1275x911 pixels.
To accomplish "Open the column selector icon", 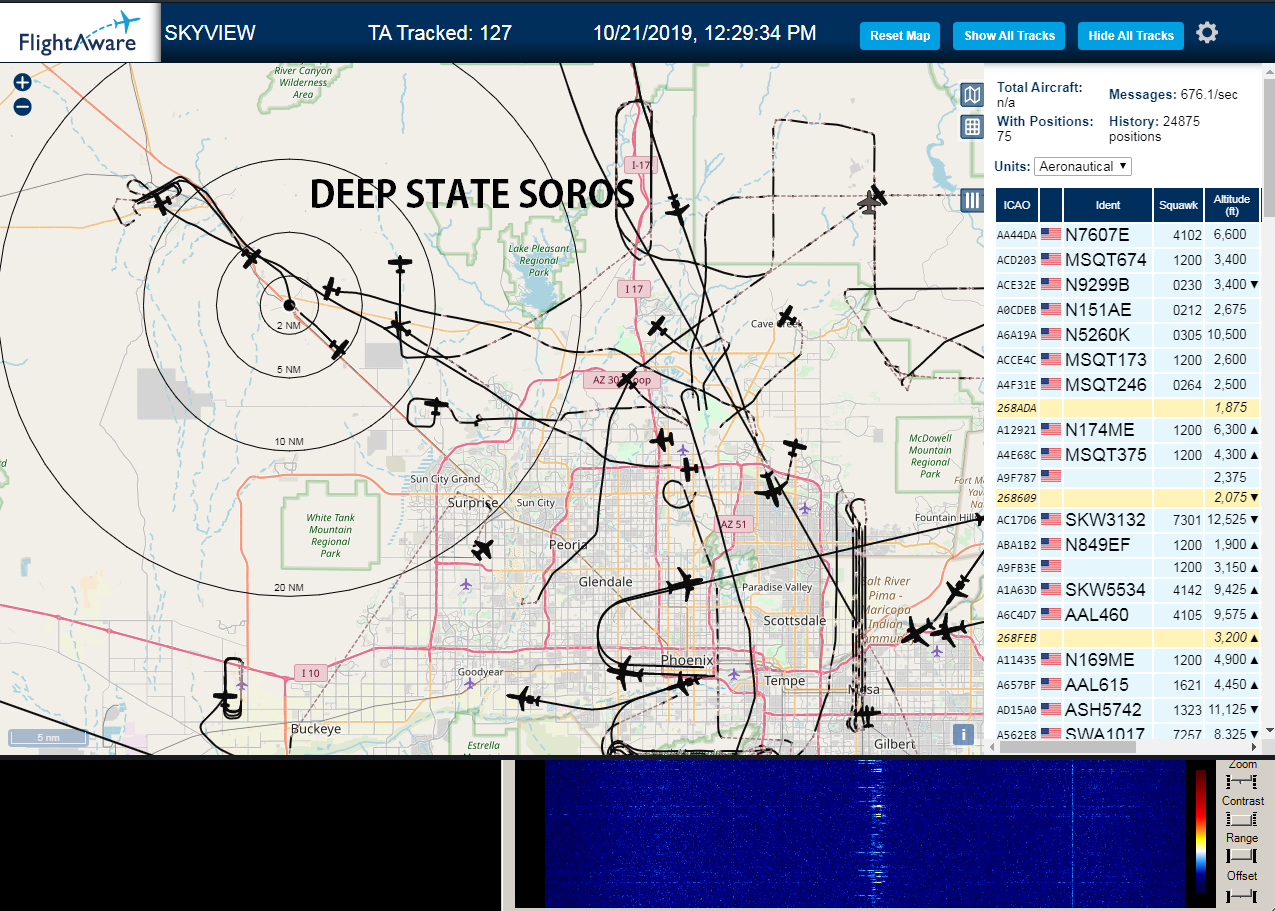I will [971, 200].
